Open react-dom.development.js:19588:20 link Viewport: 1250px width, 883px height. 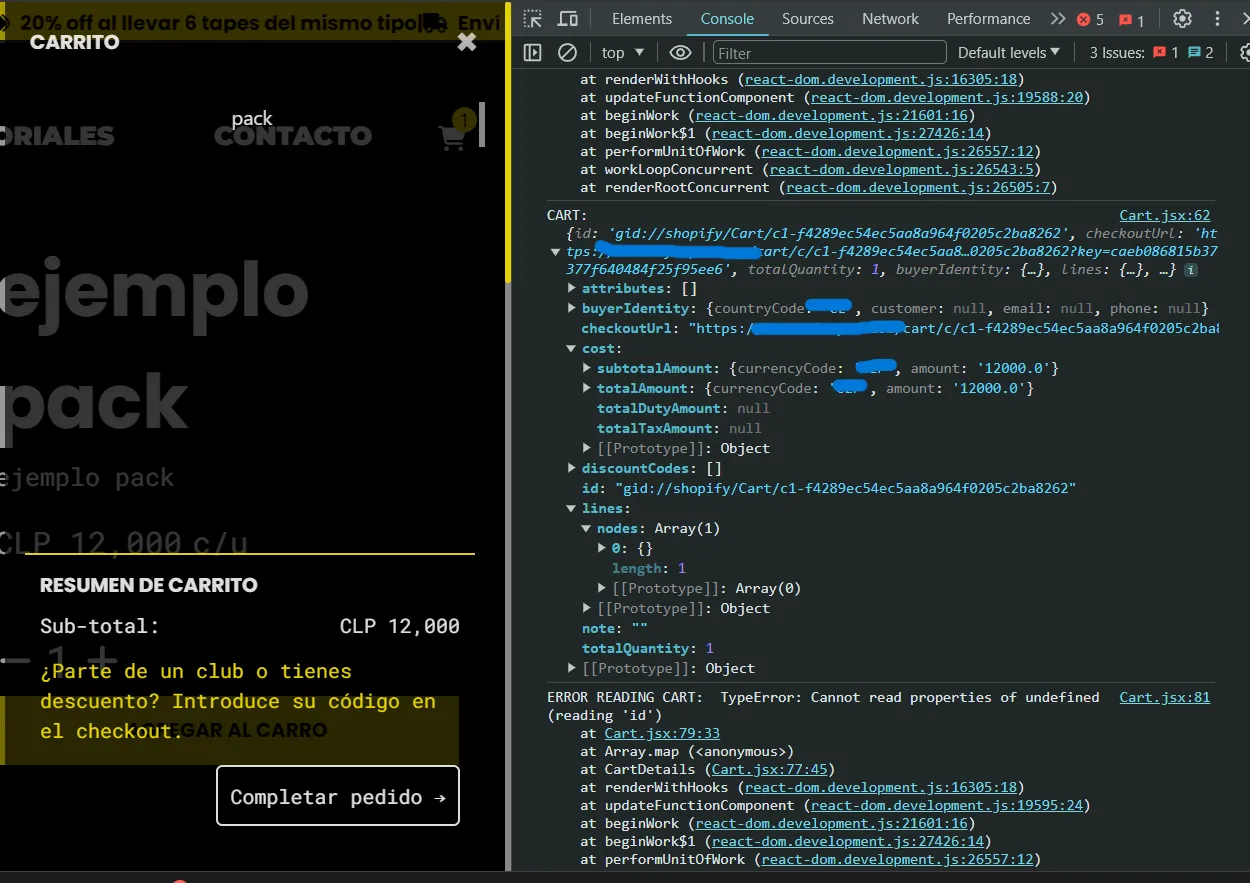[947, 97]
